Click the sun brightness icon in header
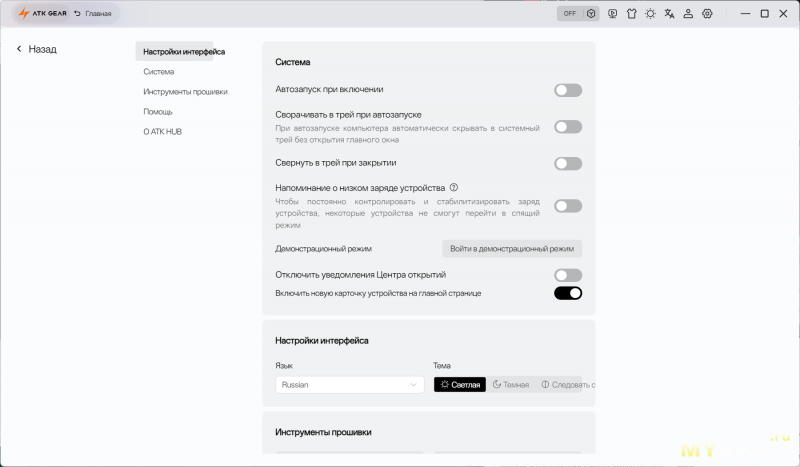 [651, 14]
